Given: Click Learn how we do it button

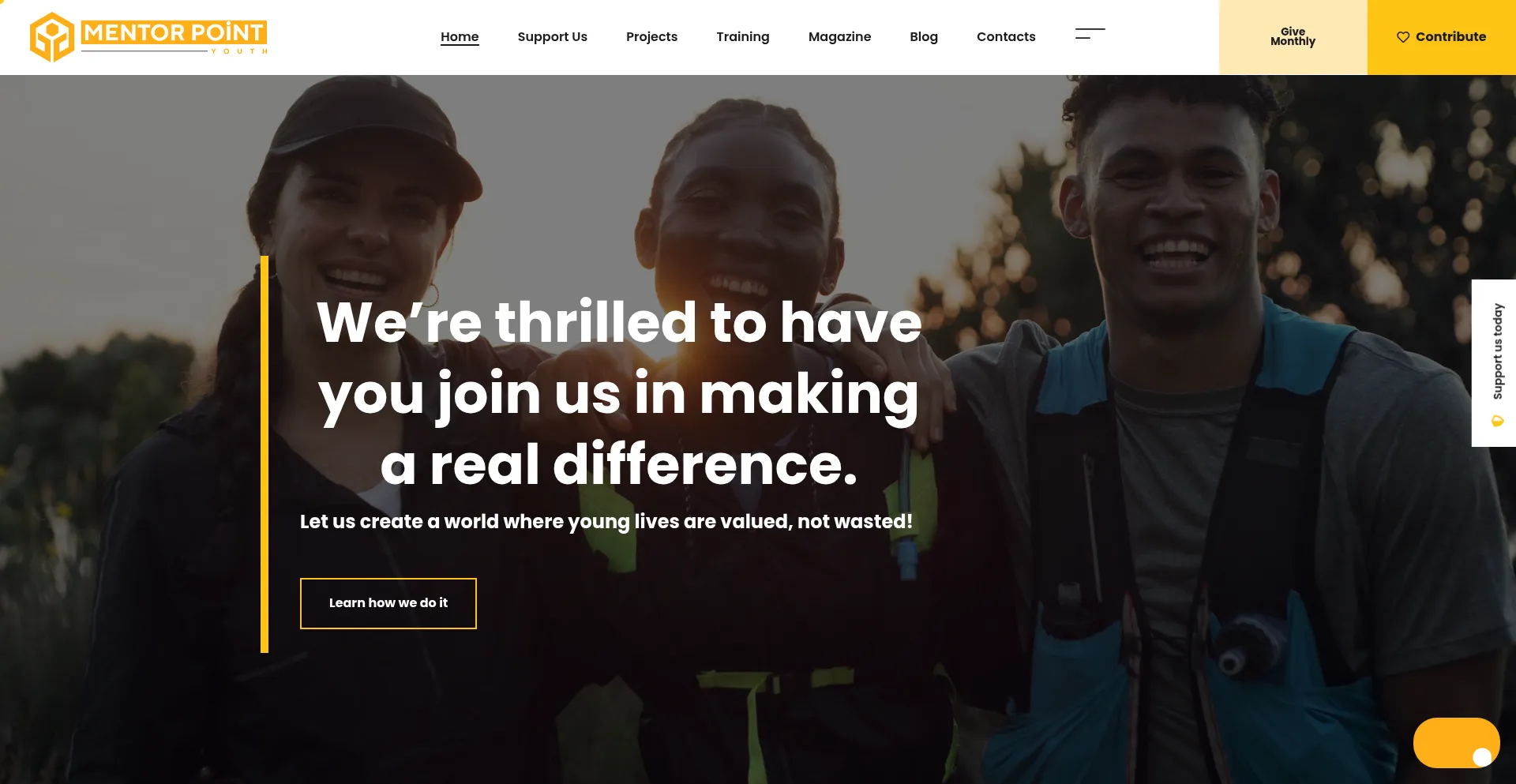Looking at the screenshot, I should click(388, 603).
